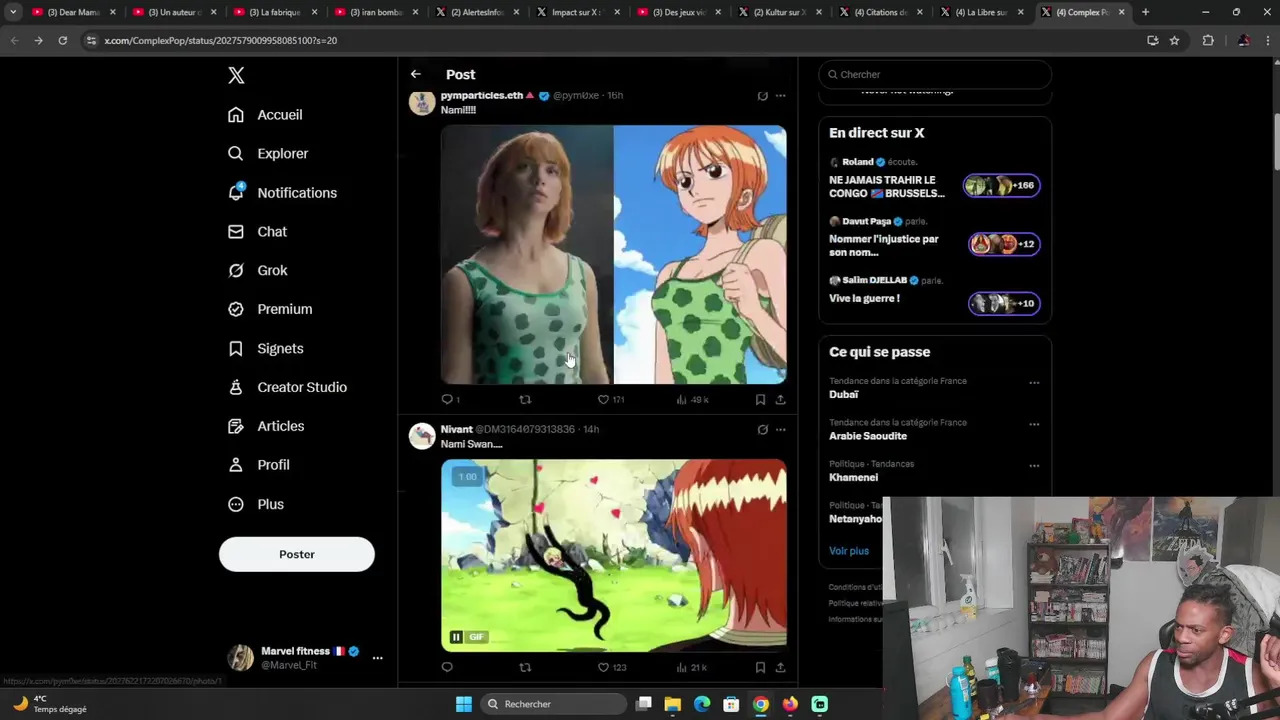This screenshot has width=1280, height=720.
Task: Open Grok action on pymparticles.eth post
Action: click(762, 96)
